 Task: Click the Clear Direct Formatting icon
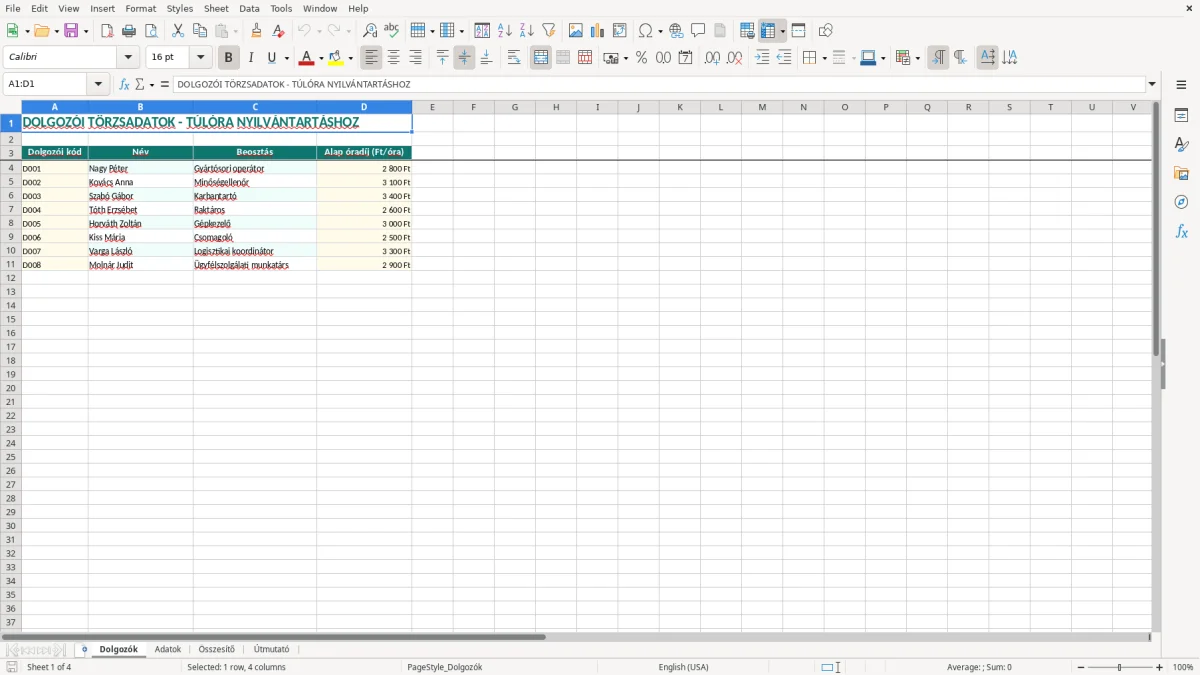click(279, 31)
